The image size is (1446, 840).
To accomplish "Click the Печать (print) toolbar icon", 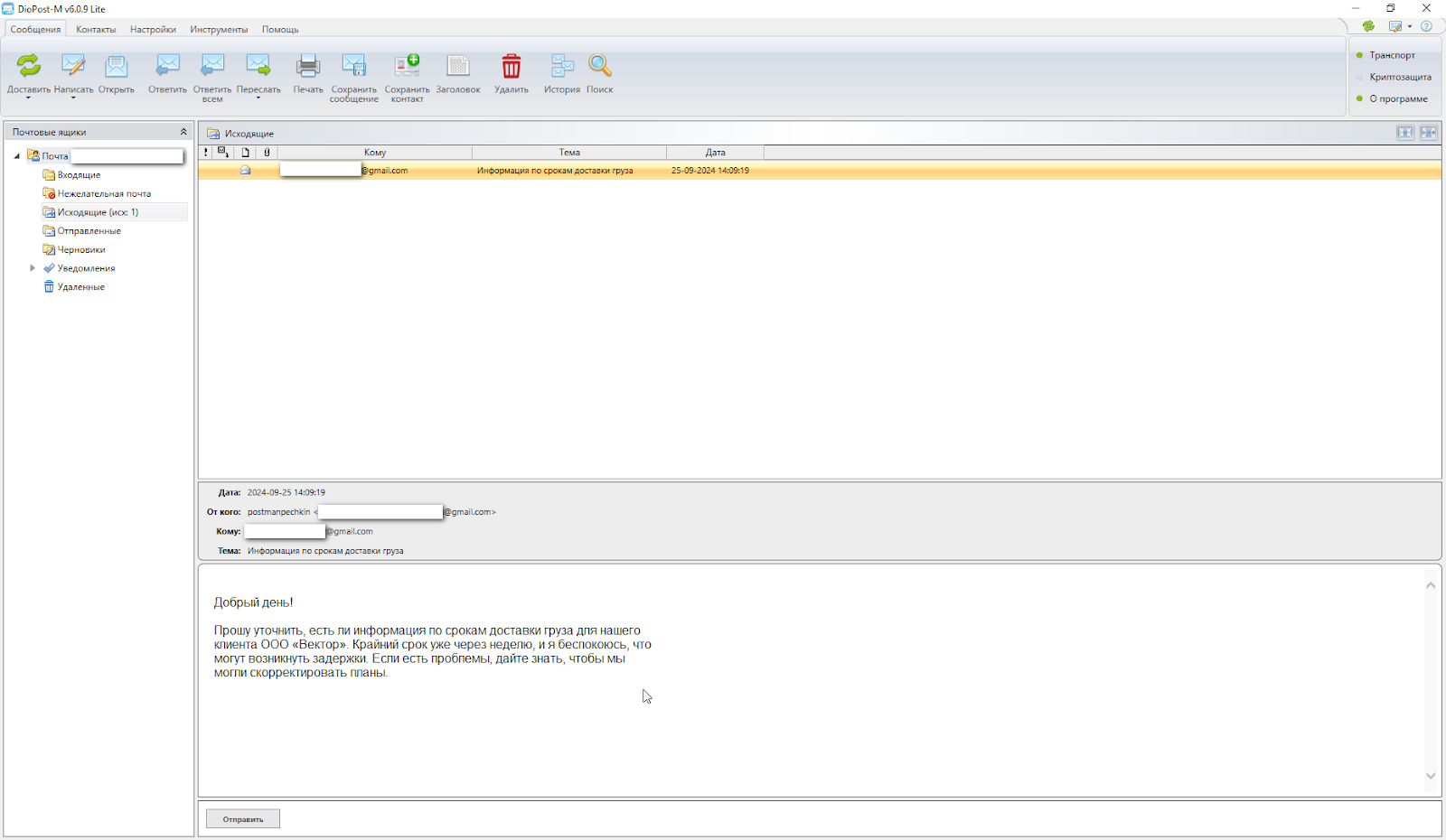I will tap(308, 65).
